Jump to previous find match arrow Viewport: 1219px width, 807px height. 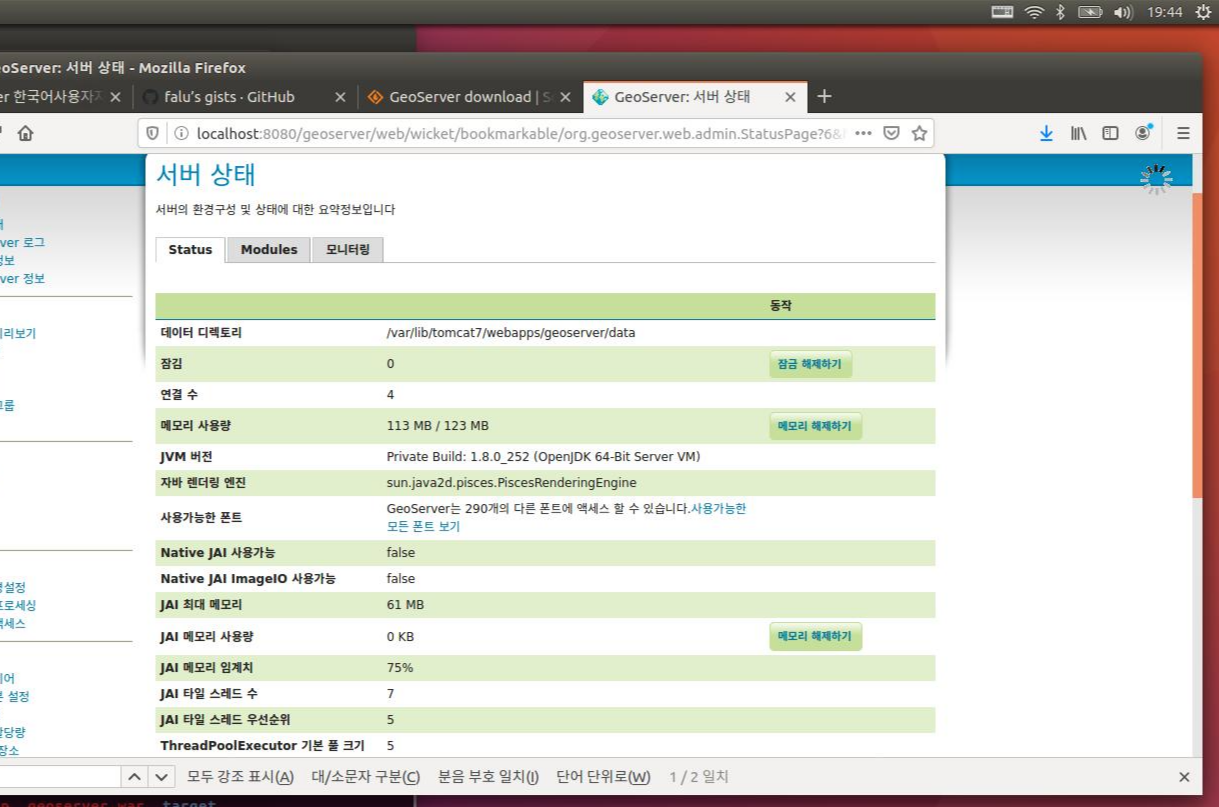pos(135,777)
